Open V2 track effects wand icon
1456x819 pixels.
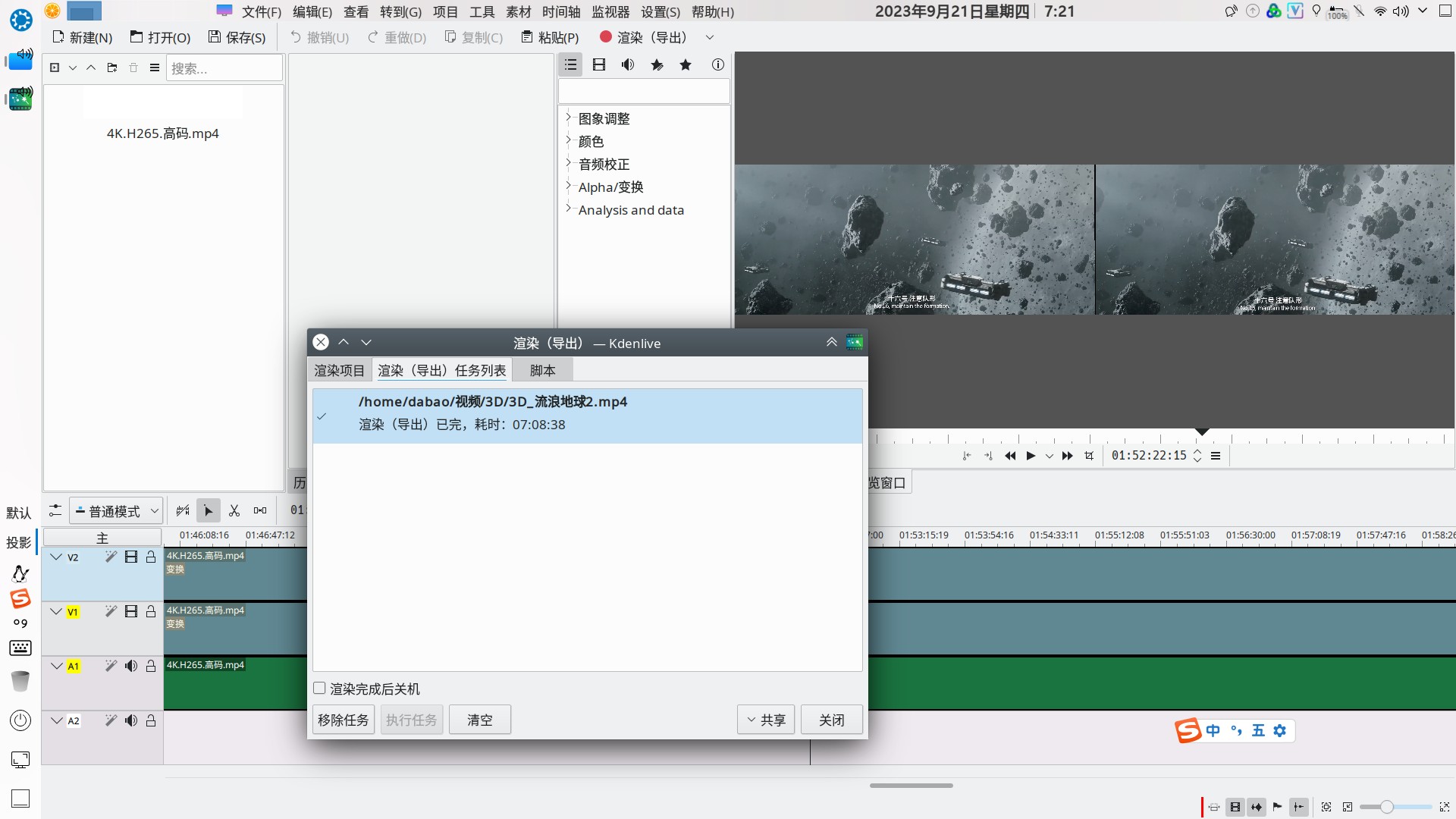(111, 557)
